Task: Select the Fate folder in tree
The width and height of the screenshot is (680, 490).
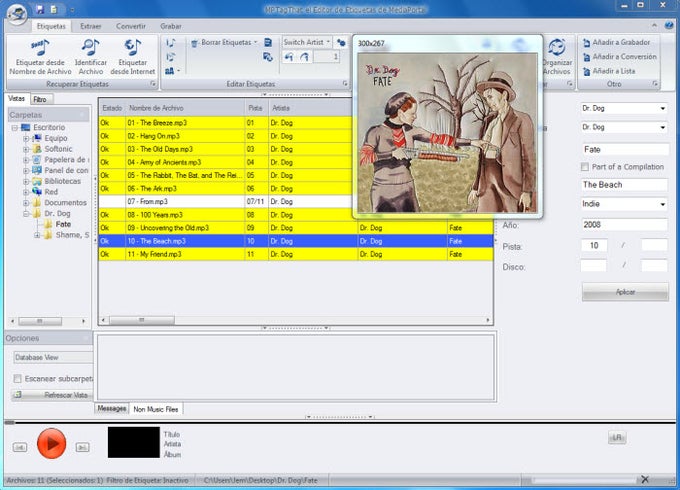Action: click(x=63, y=224)
